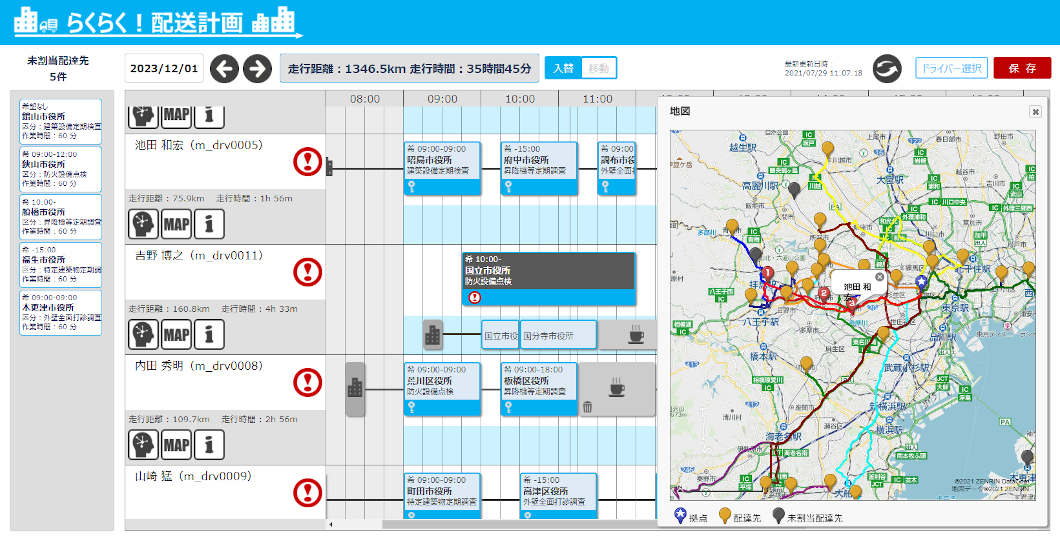Click the refresh sync icon
Viewport: 1060px width, 539px height.
(887, 69)
